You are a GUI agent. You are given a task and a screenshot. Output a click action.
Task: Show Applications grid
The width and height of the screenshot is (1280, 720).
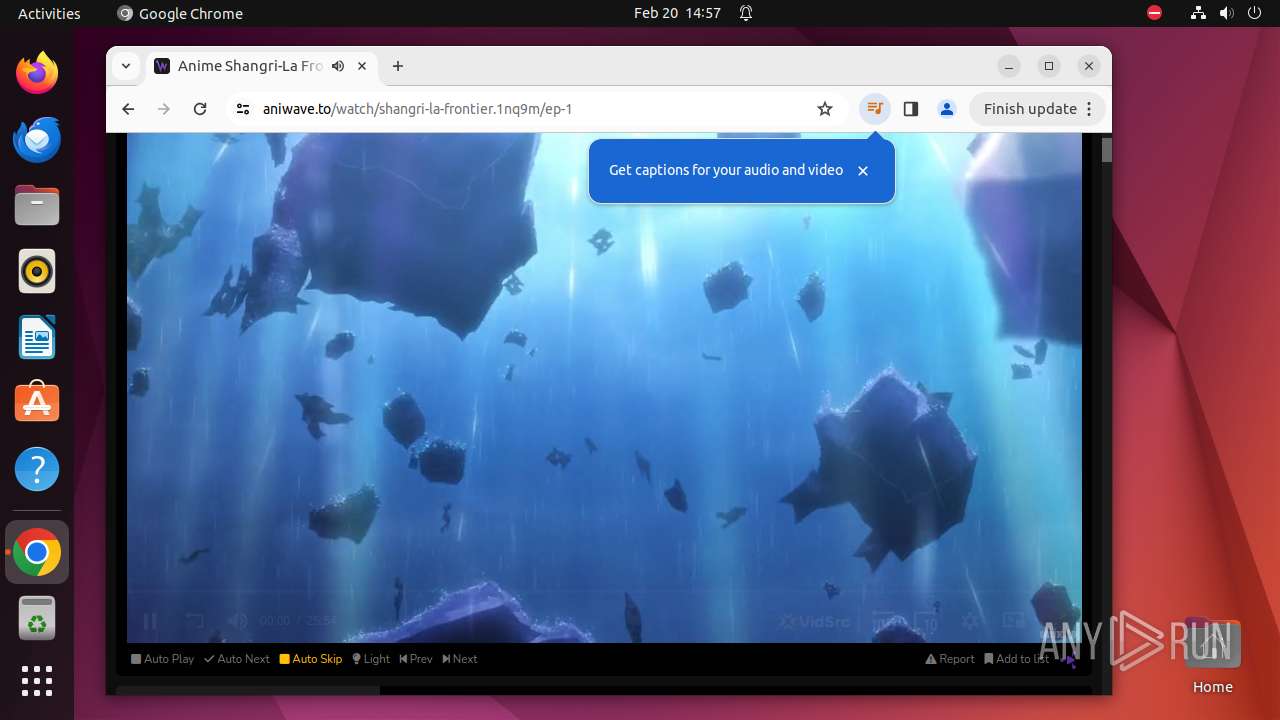coord(37,681)
